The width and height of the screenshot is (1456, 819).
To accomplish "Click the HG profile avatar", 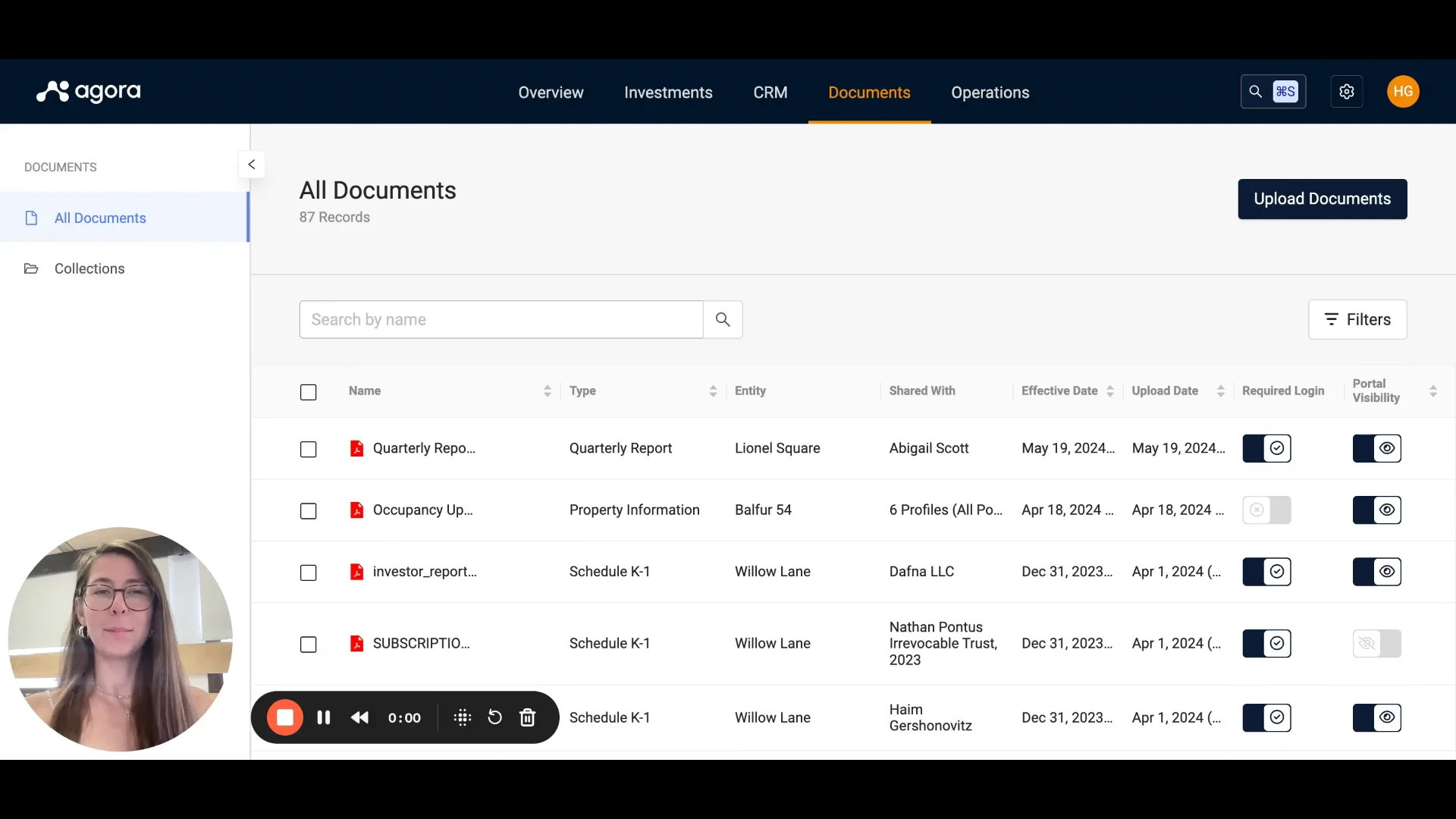I will click(1402, 91).
